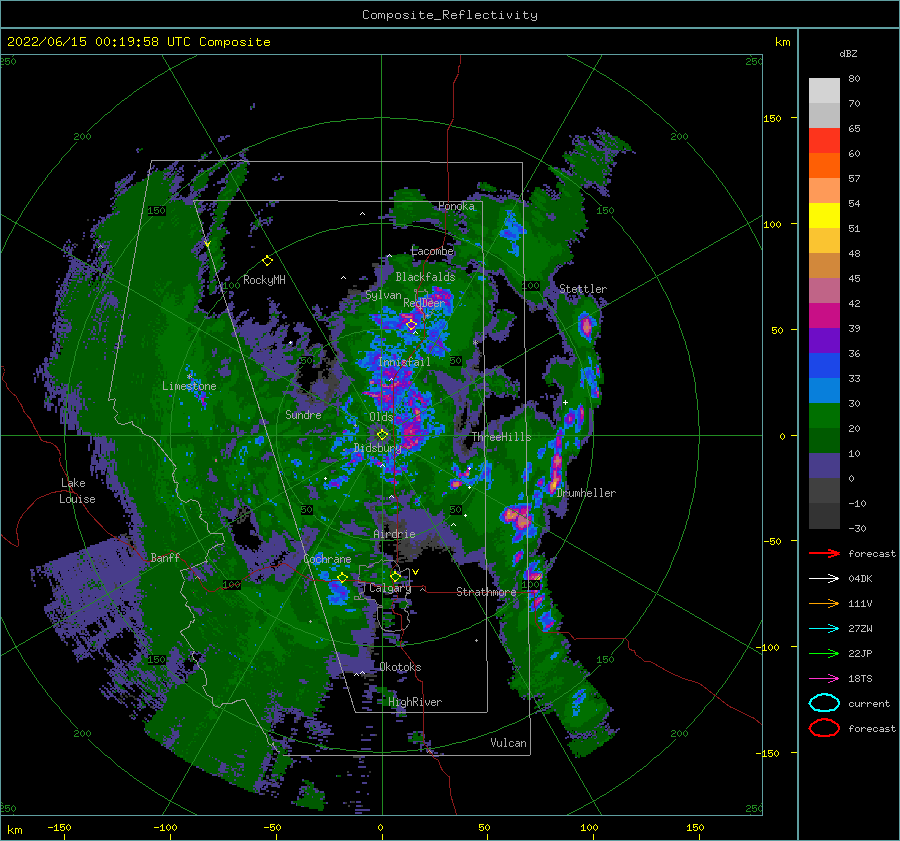900x841 pixels.
Task: Select the Banff label
Action: (165, 557)
